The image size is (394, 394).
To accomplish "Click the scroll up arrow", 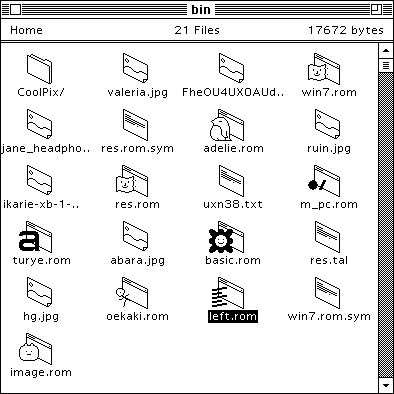I will coord(386,51).
